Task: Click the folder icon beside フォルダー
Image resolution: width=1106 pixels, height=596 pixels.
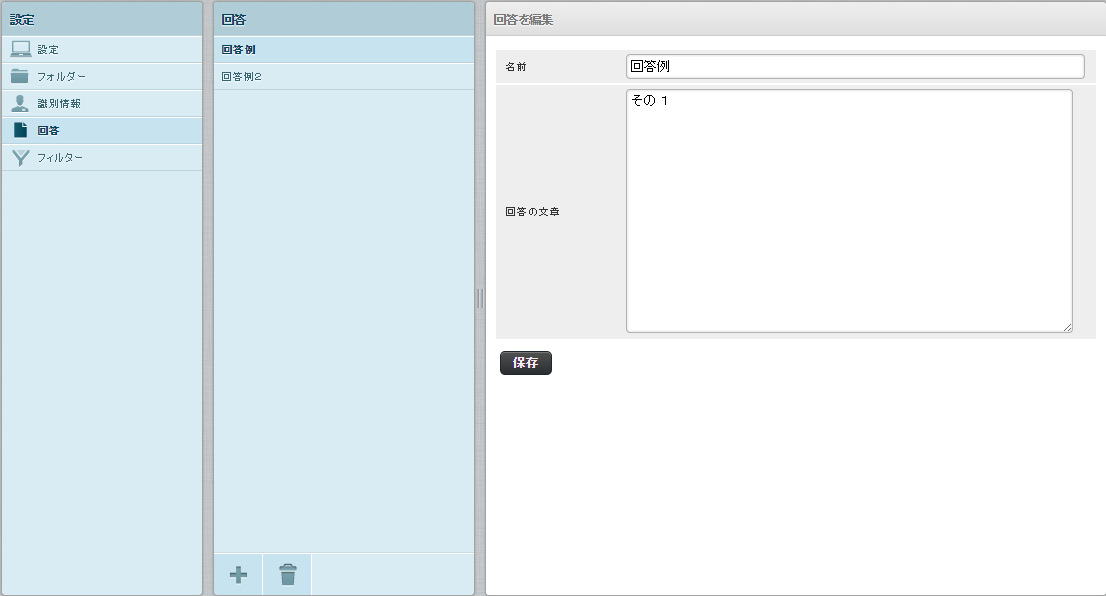Action: click(x=20, y=75)
